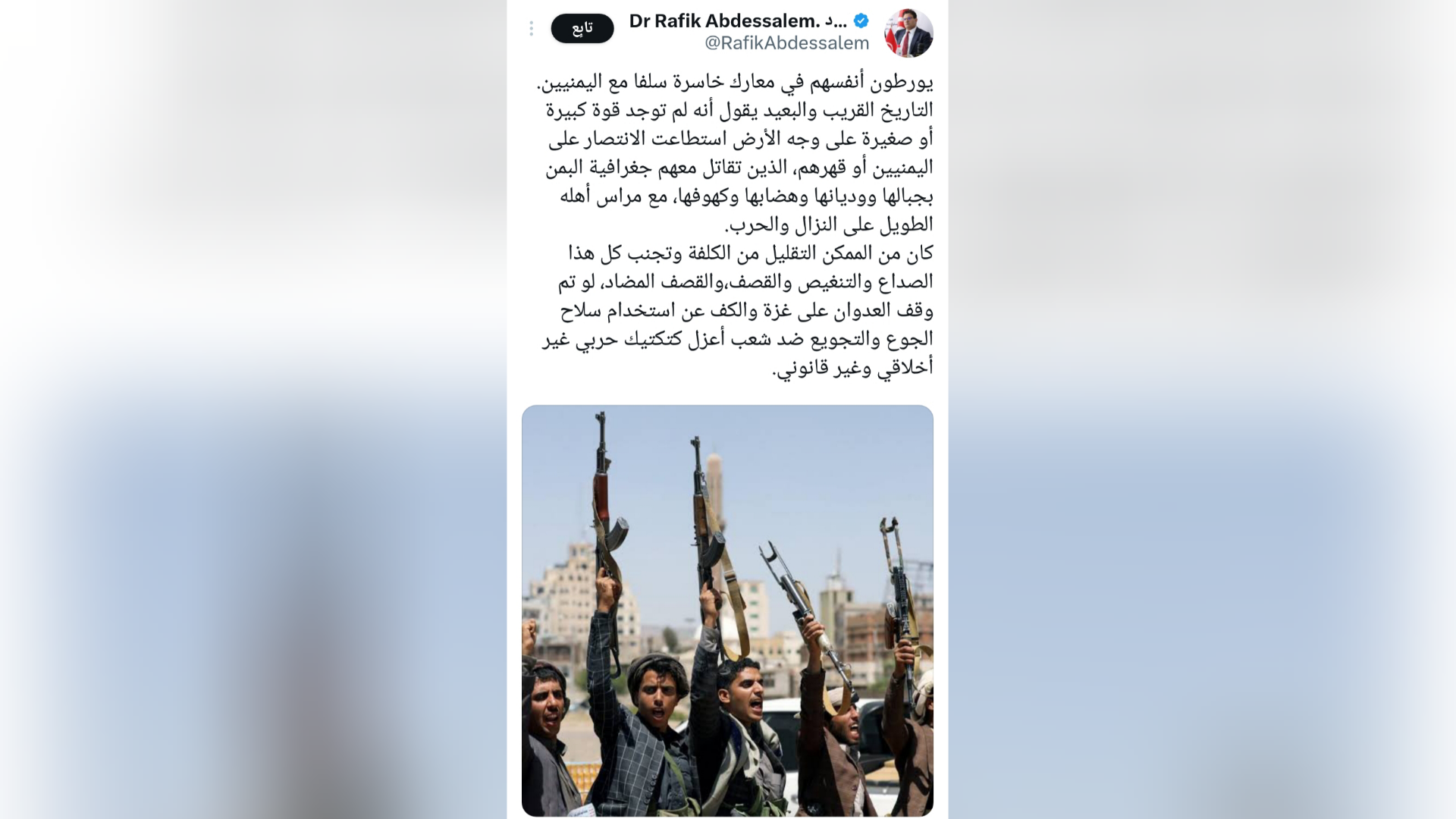Click the line الطويل على النزال والحرب
The height and width of the screenshot is (819, 1456).
click(x=829, y=224)
